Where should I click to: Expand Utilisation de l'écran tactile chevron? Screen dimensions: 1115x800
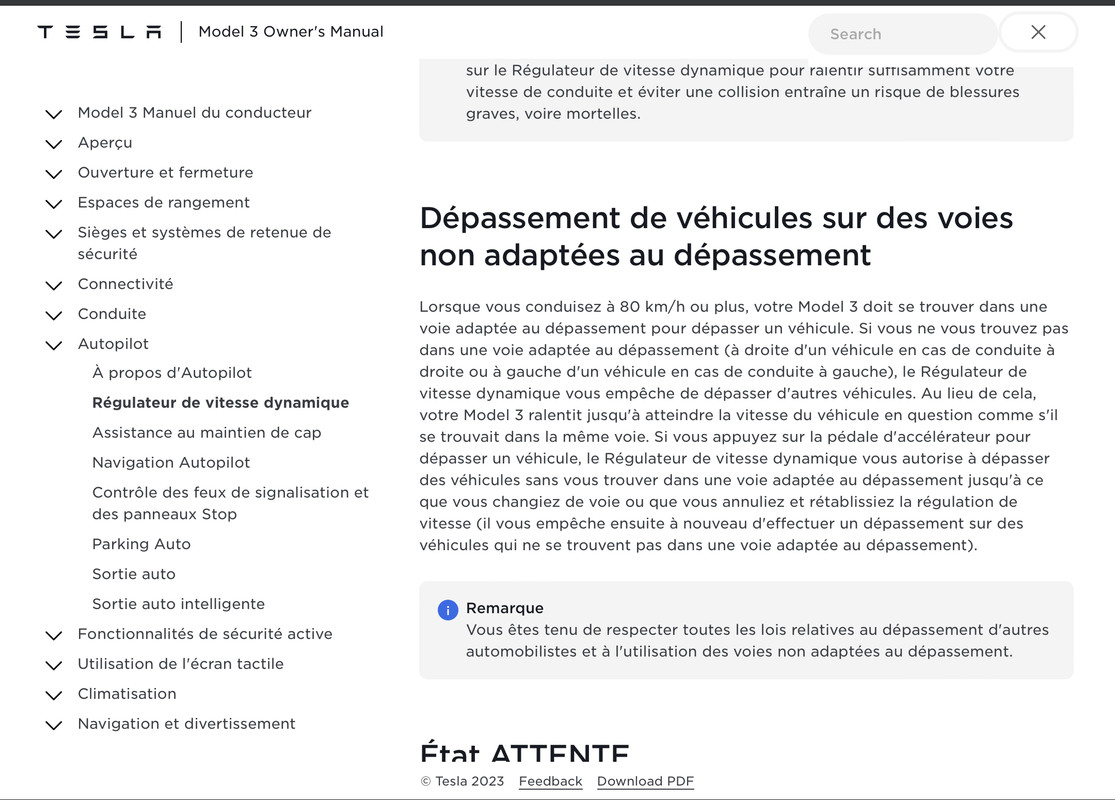coord(53,665)
